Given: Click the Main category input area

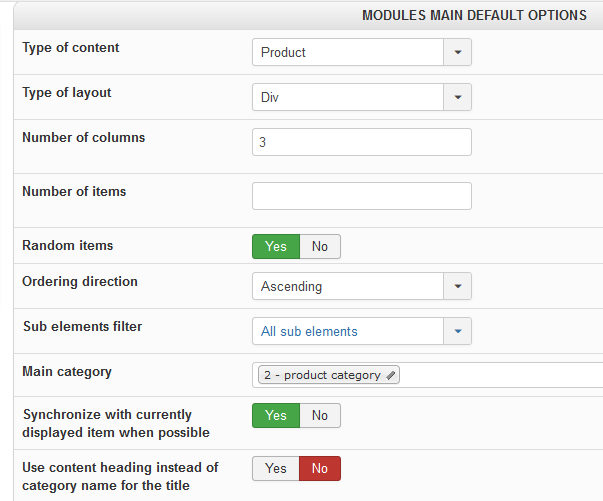Looking at the screenshot, I should click(x=500, y=375).
